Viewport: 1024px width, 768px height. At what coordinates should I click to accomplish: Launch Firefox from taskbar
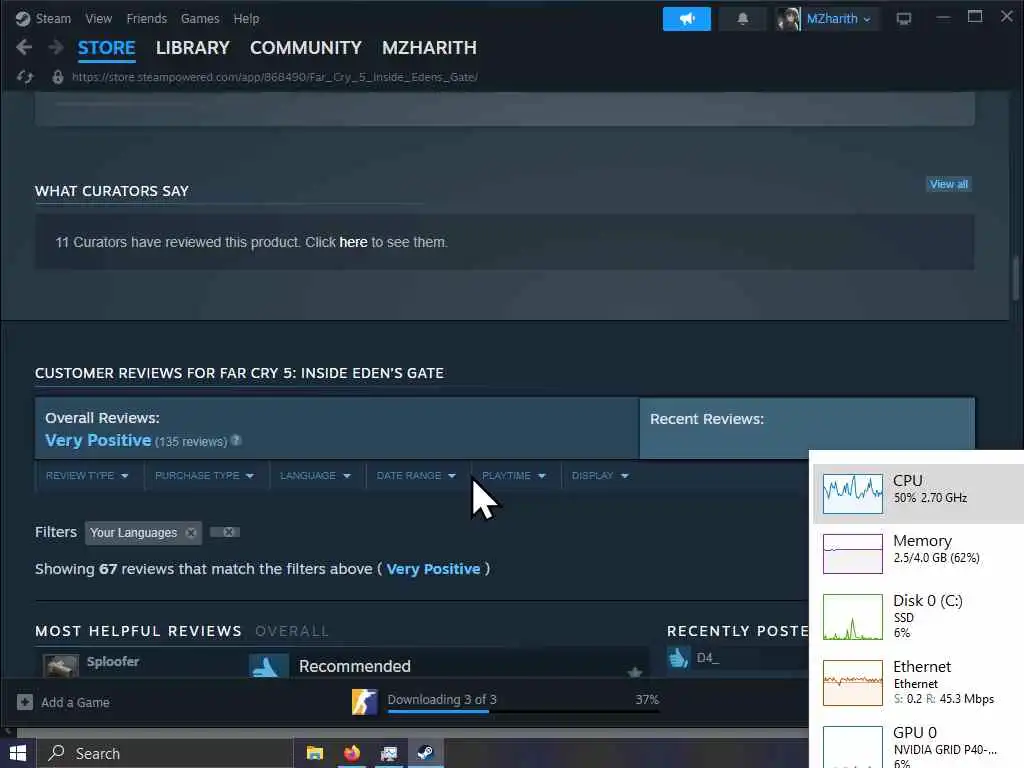point(352,754)
